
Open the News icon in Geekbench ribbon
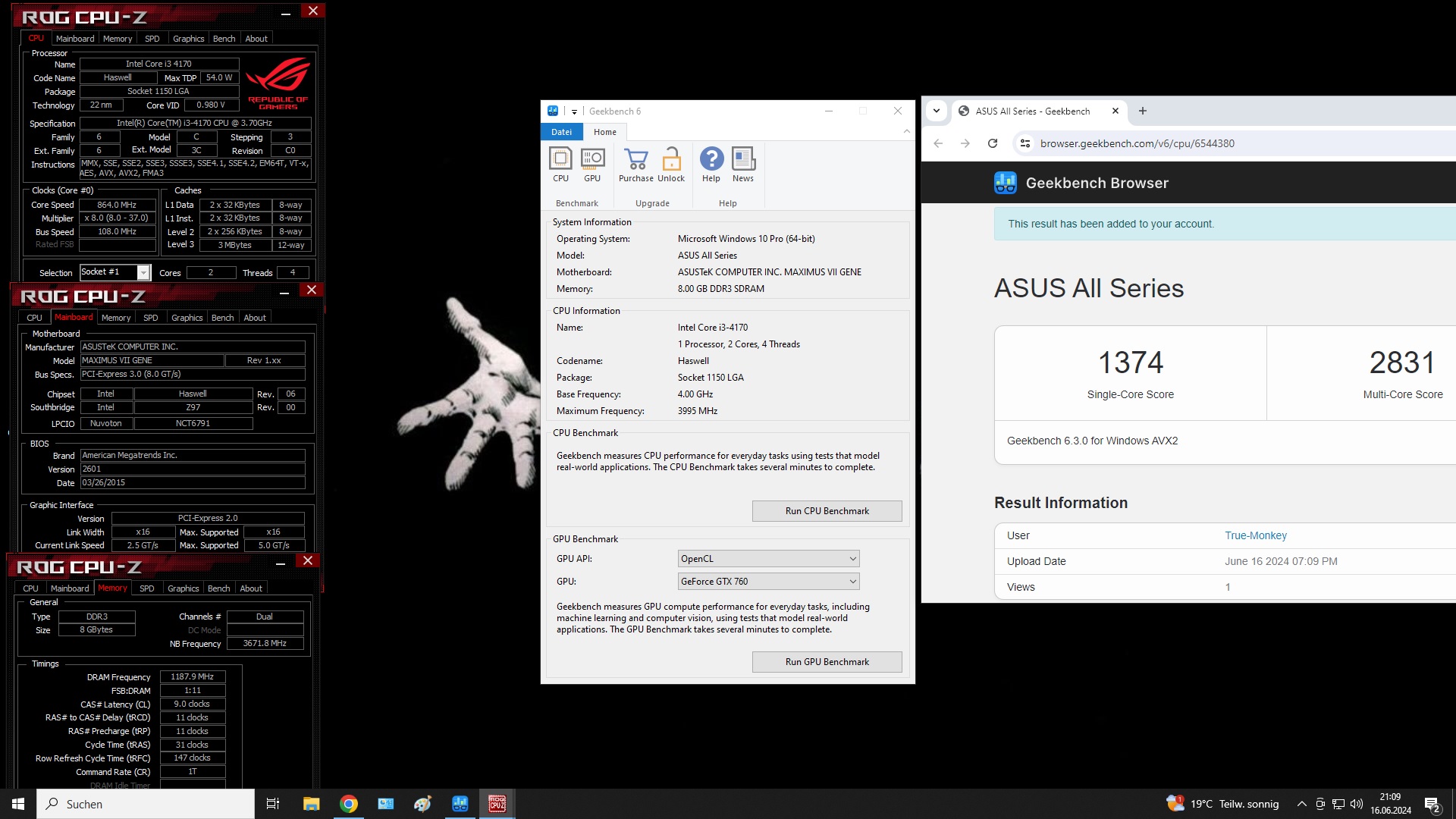pos(743,165)
